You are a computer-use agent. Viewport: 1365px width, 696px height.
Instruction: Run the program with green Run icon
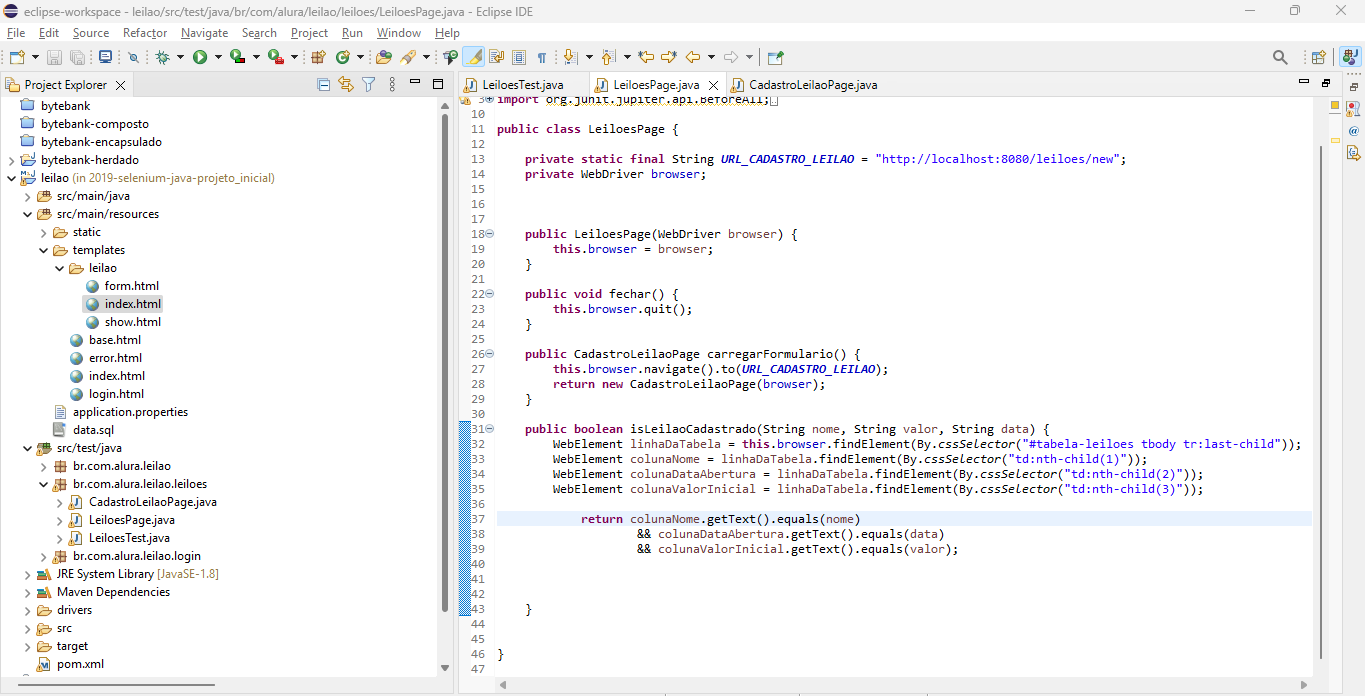[x=200, y=57]
